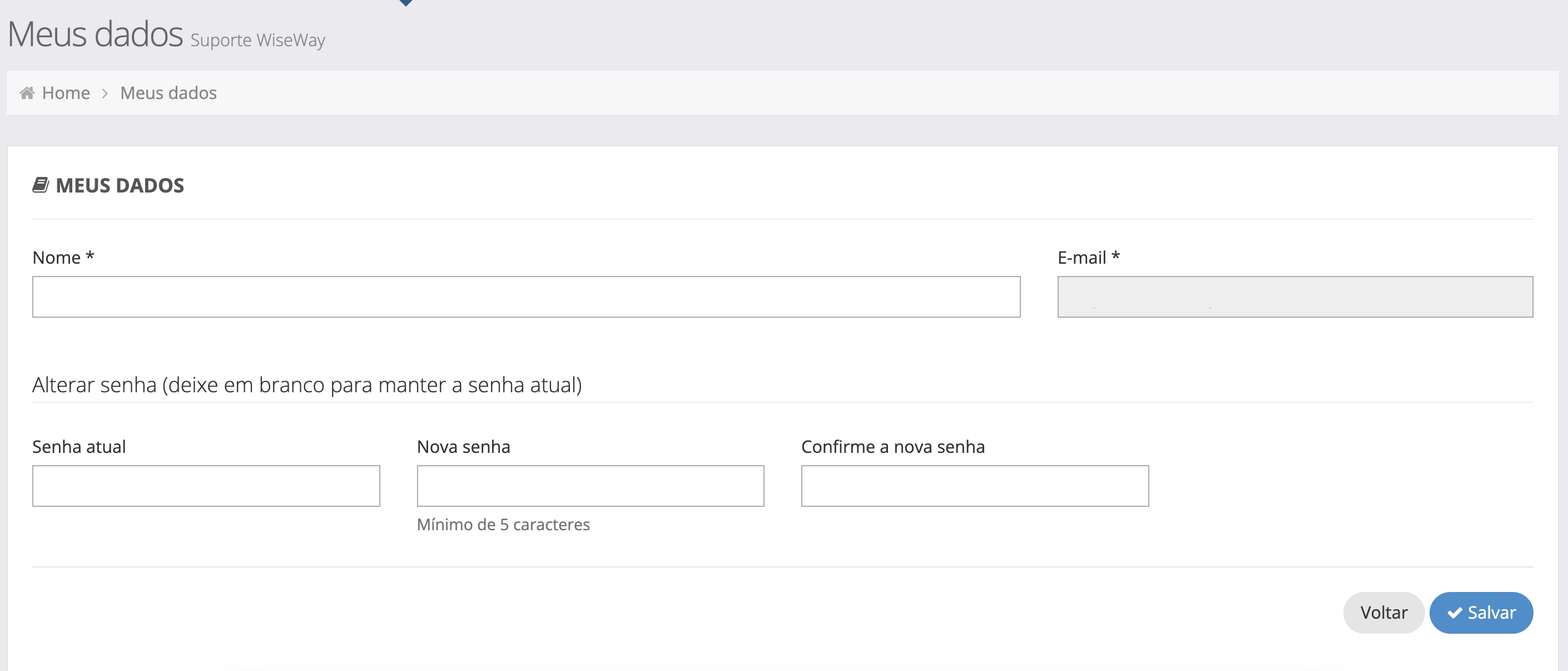Save changes with the Salvar button

coord(1480,612)
